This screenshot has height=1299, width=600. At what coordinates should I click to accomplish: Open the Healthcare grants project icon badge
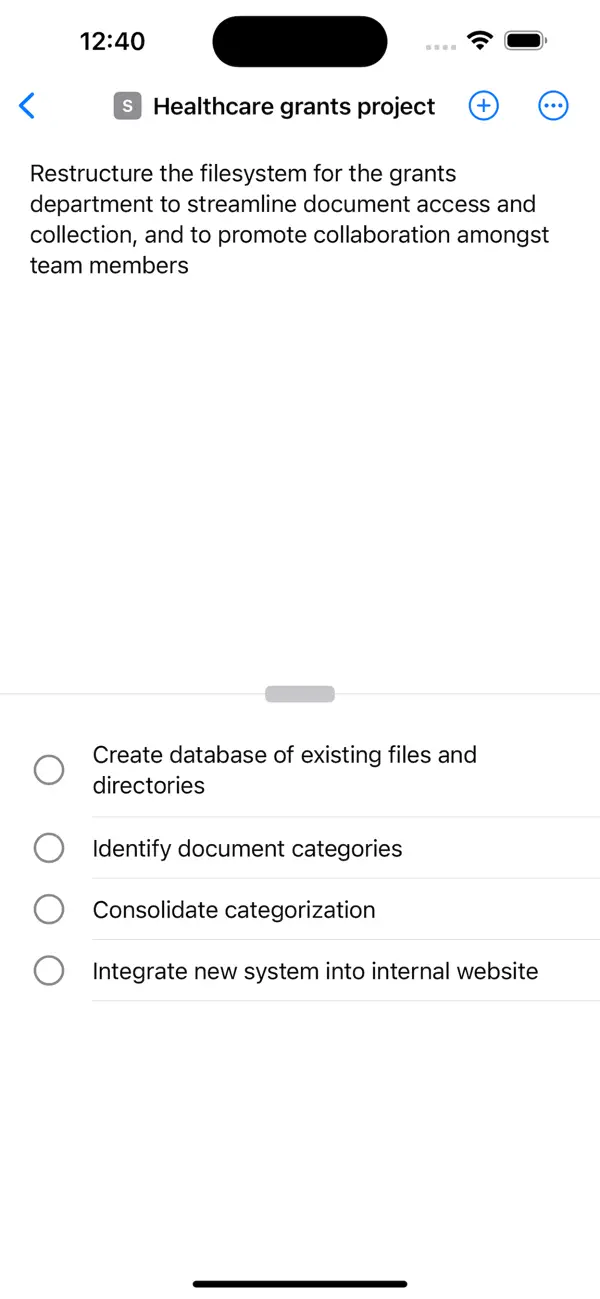127,105
